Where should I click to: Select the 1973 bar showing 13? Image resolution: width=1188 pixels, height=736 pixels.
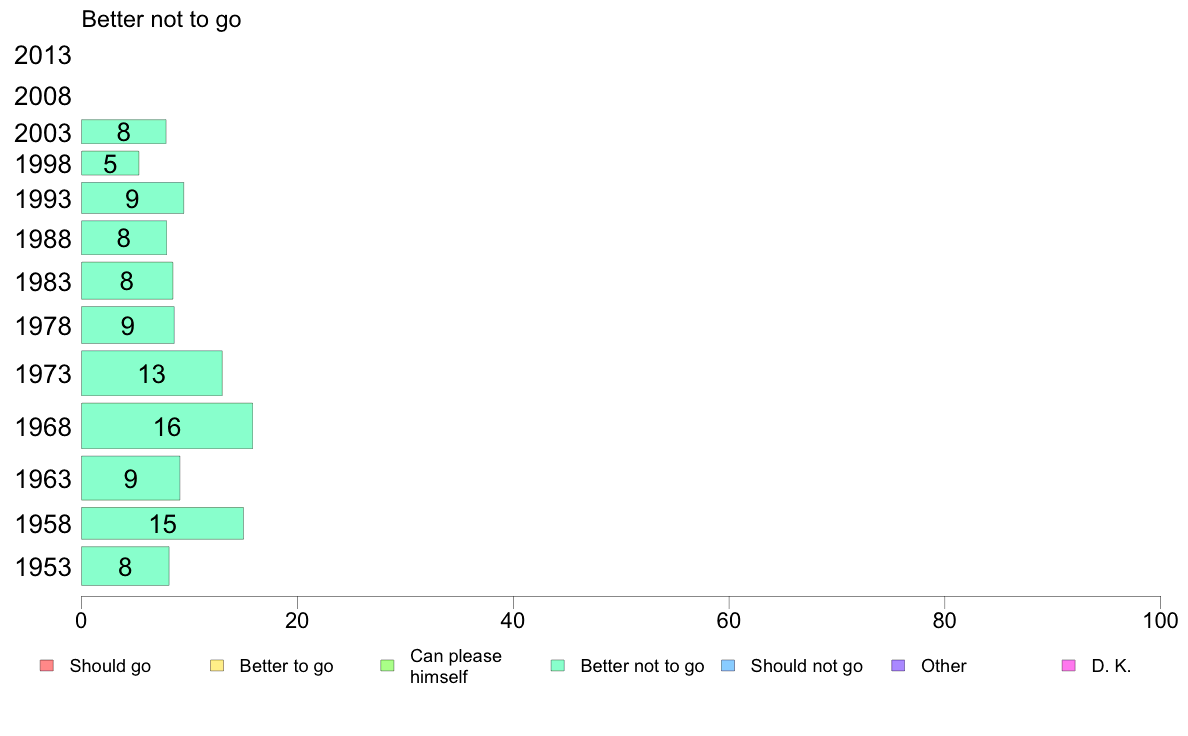click(152, 373)
